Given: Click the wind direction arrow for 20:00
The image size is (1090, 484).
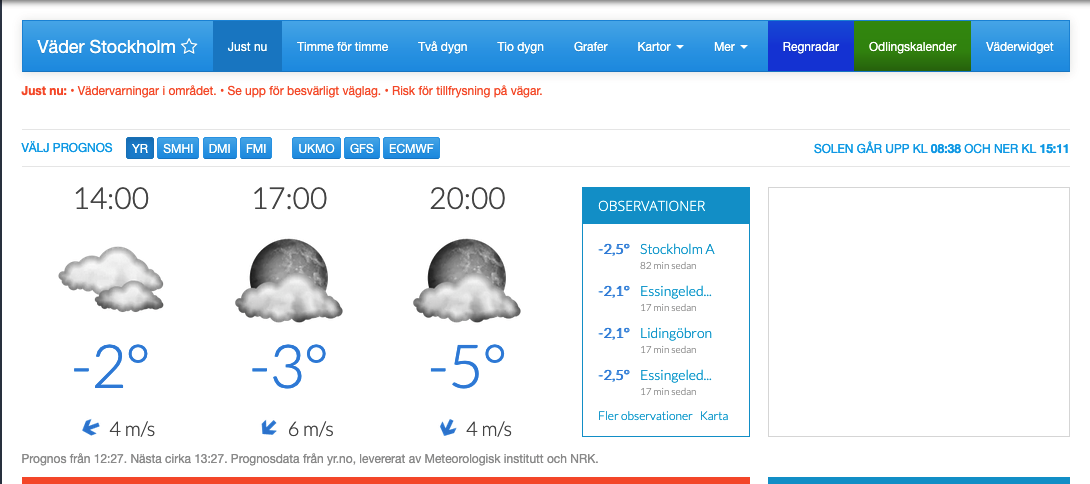Looking at the screenshot, I should click(447, 428).
